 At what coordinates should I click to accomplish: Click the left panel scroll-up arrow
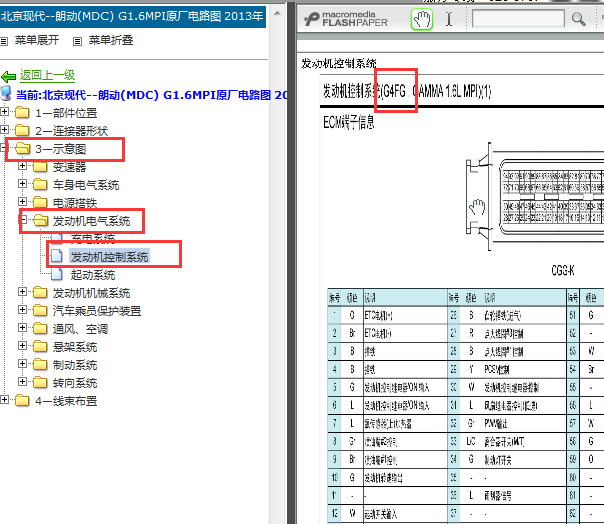coord(277,13)
